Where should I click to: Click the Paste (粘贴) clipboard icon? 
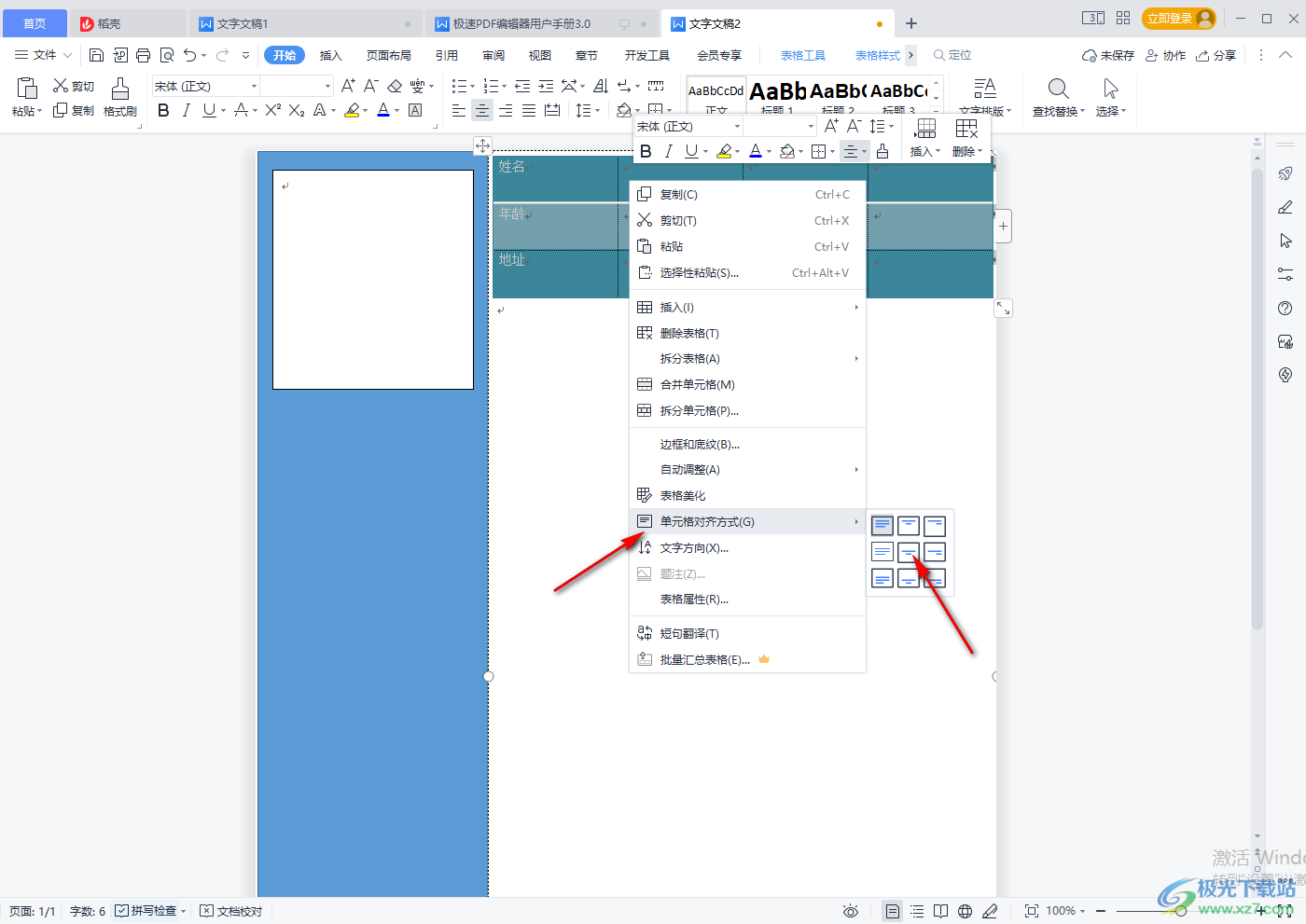click(x=27, y=89)
